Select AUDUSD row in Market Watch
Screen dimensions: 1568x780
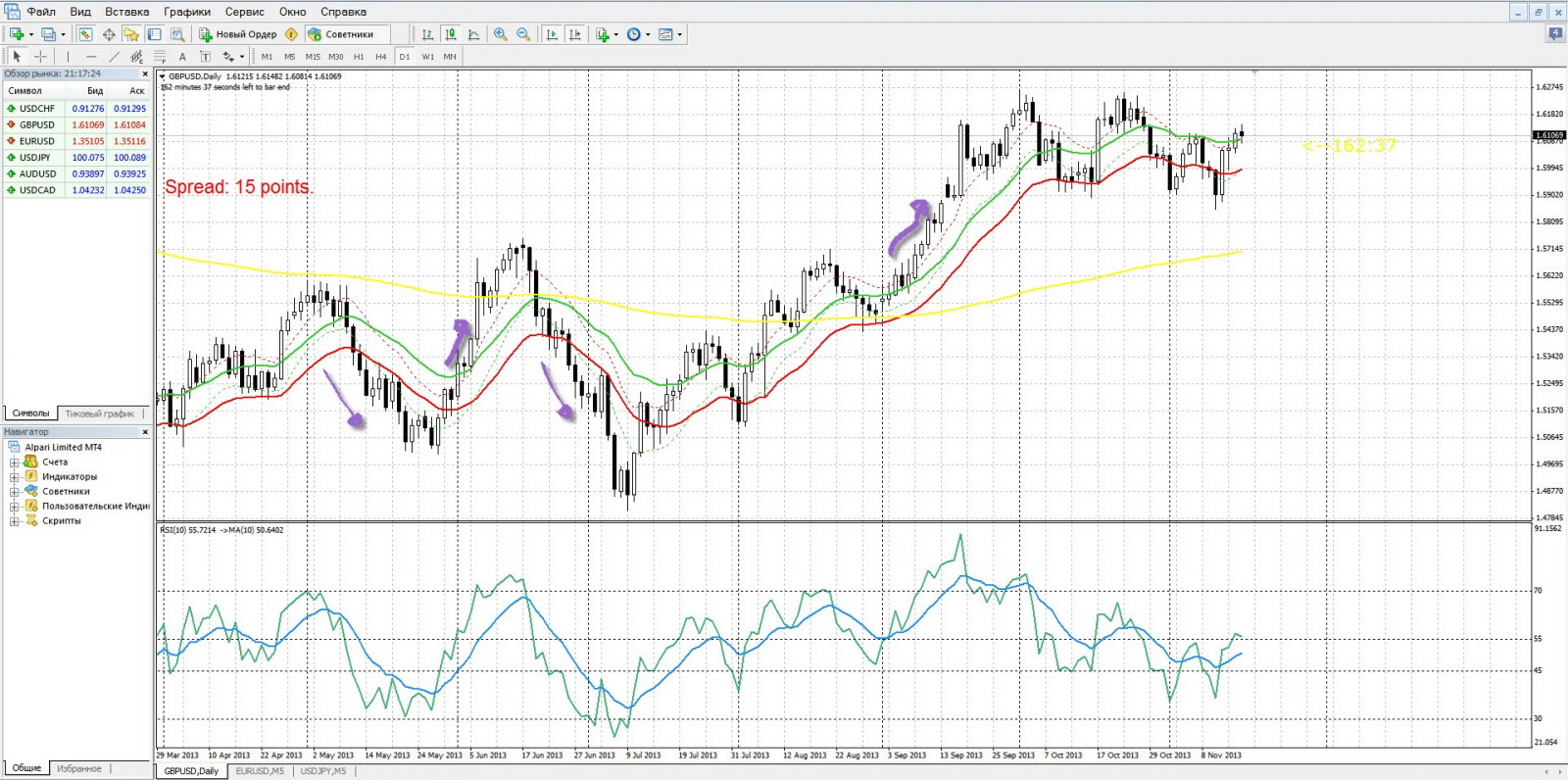76,173
